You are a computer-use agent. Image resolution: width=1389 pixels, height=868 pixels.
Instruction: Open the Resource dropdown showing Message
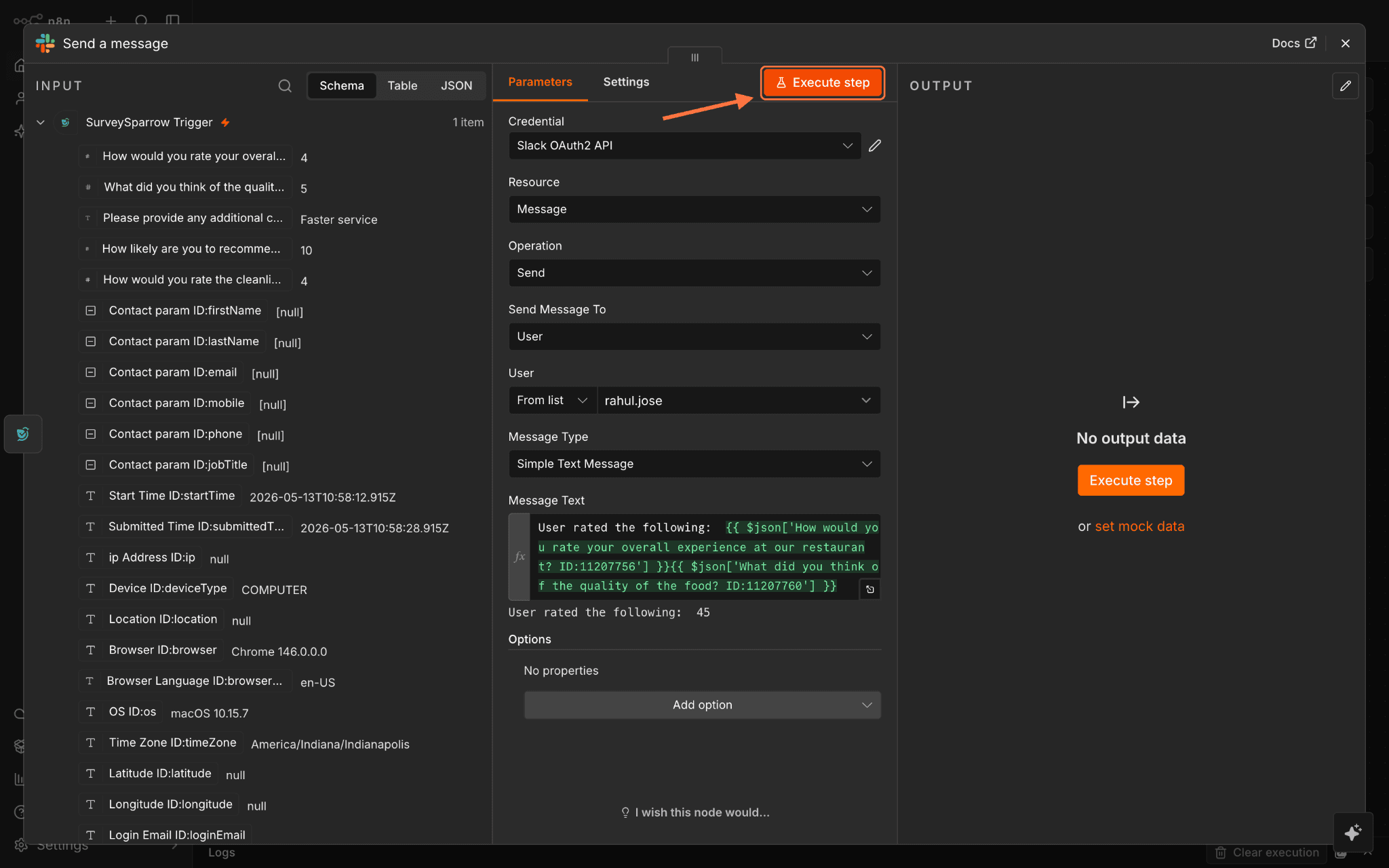pyautogui.click(x=694, y=210)
